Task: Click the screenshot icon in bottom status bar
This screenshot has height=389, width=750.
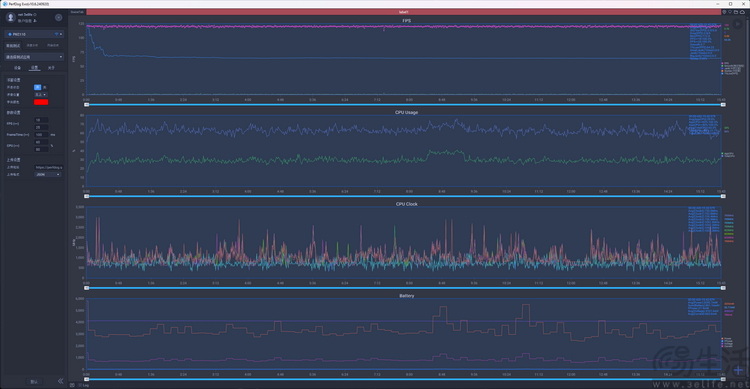Action: tap(72, 385)
